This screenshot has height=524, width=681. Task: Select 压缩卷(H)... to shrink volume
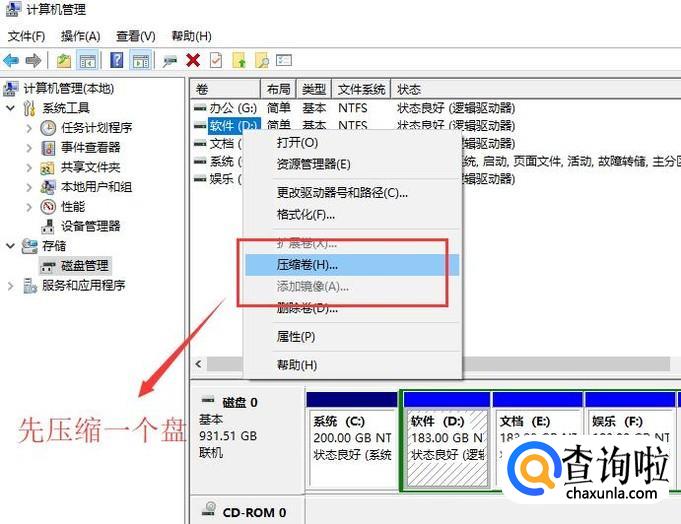click(352, 264)
